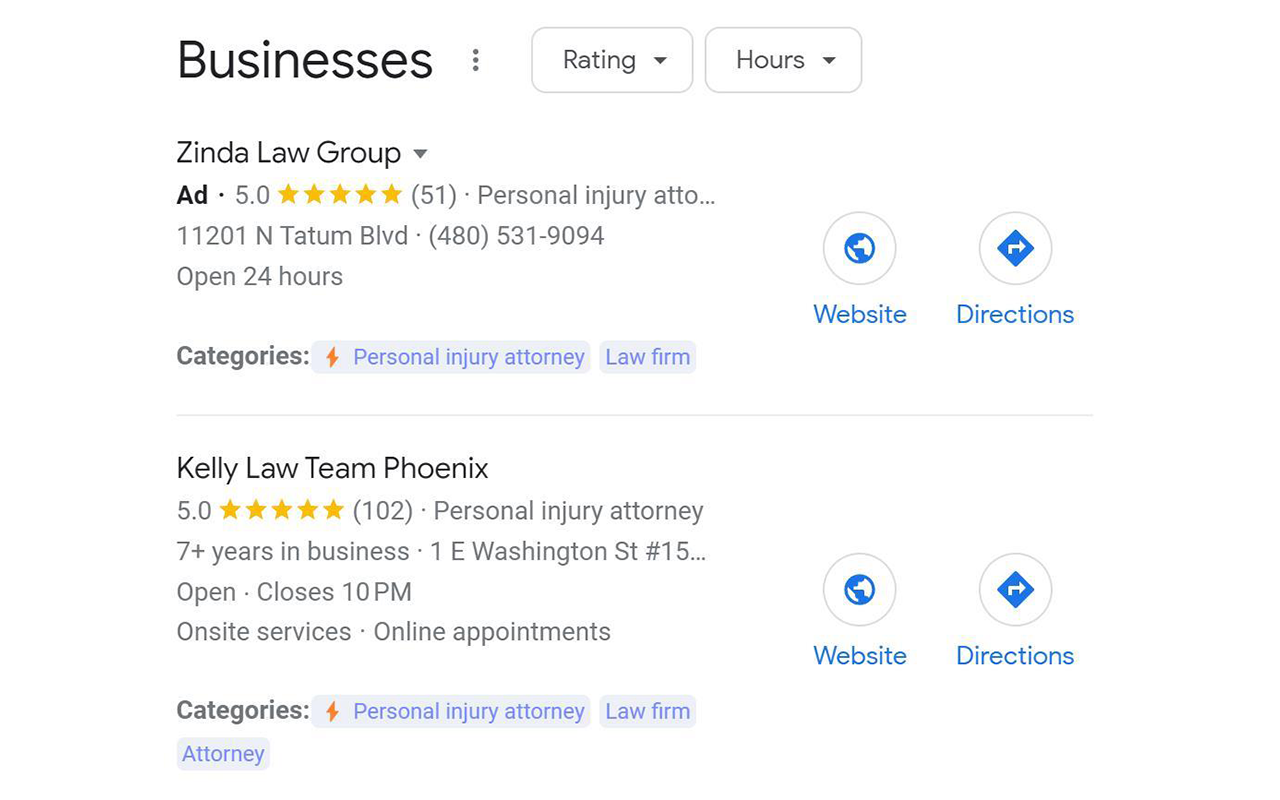Screen dimensions: 1280x800
Task: Select the Attorney category tag
Action: pyautogui.click(x=223, y=753)
